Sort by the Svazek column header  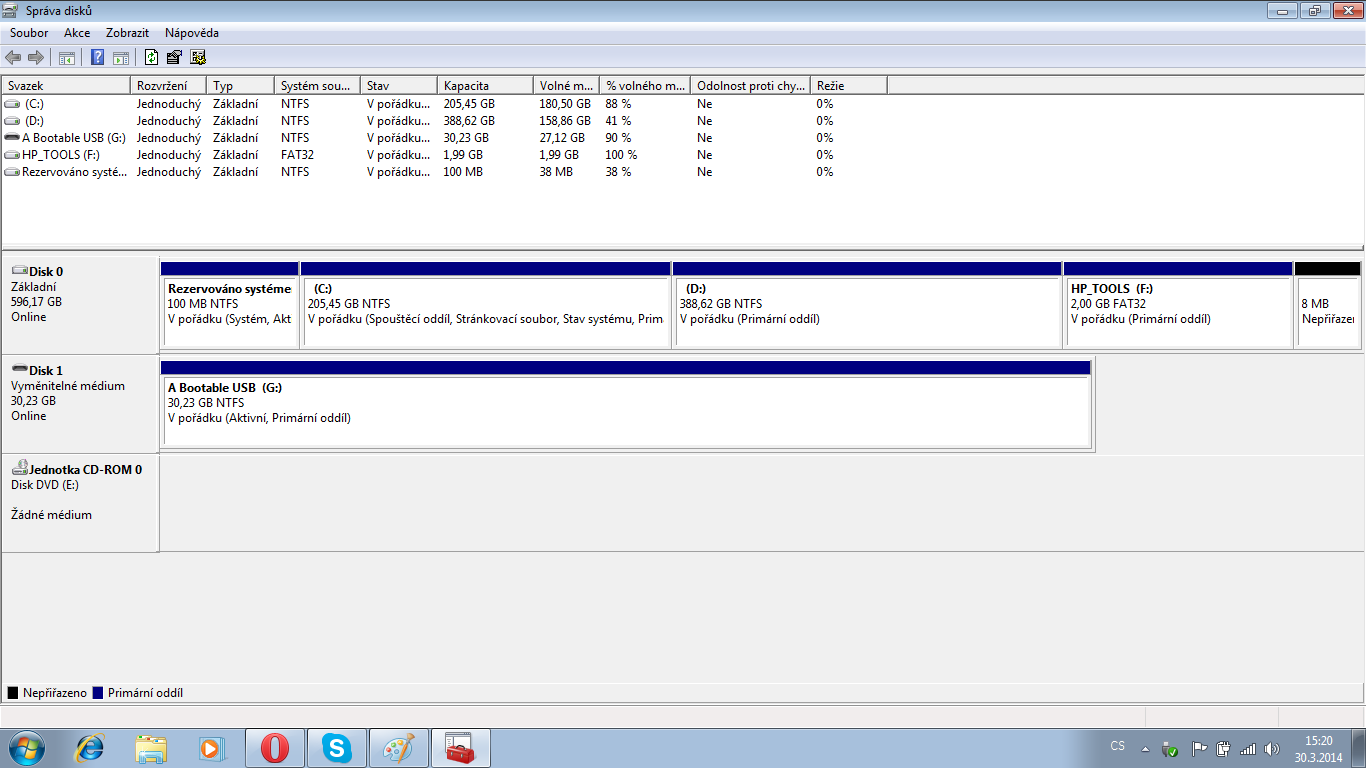click(x=66, y=86)
